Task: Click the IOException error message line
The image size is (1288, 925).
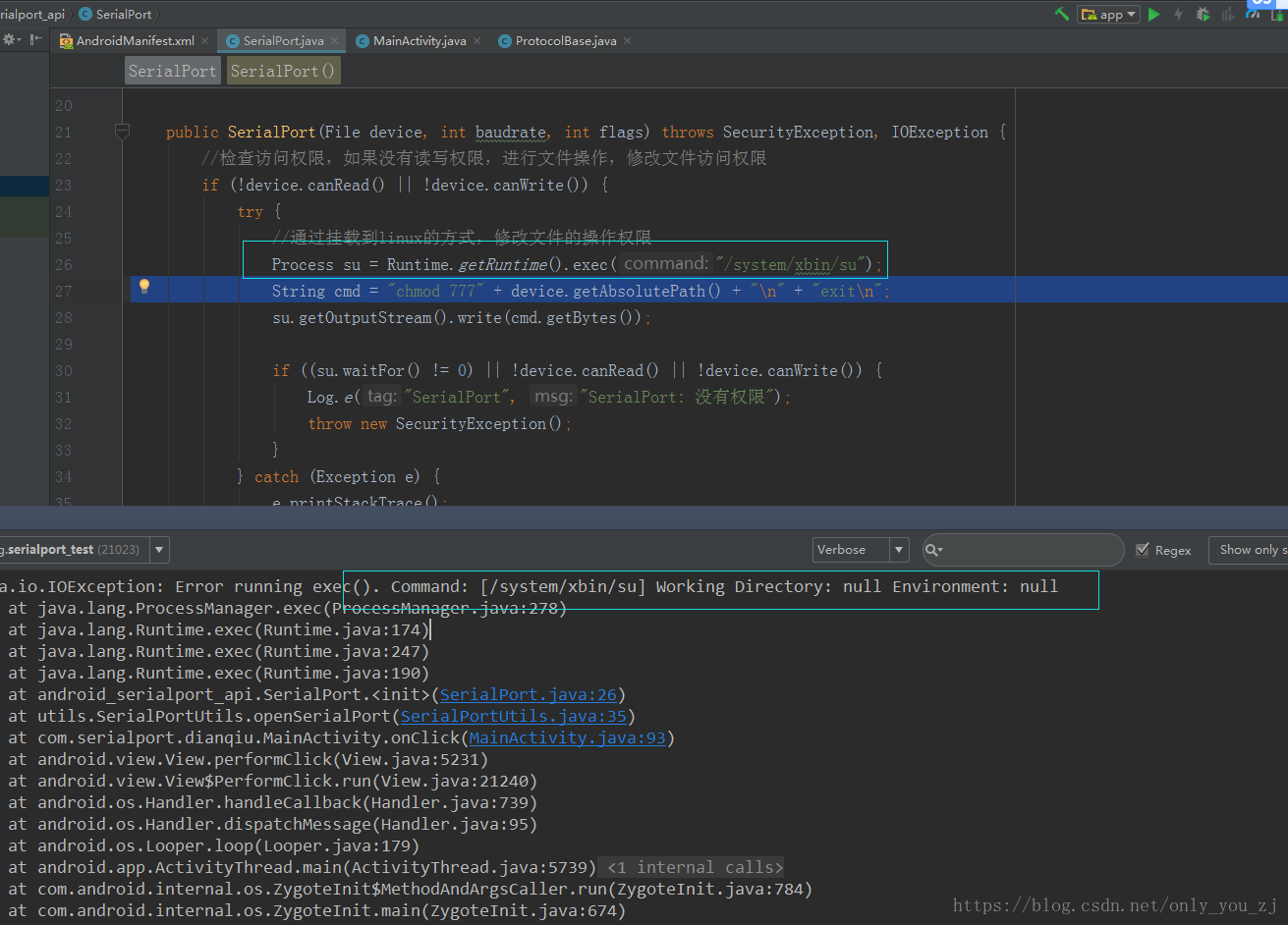Action: tap(531, 586)
